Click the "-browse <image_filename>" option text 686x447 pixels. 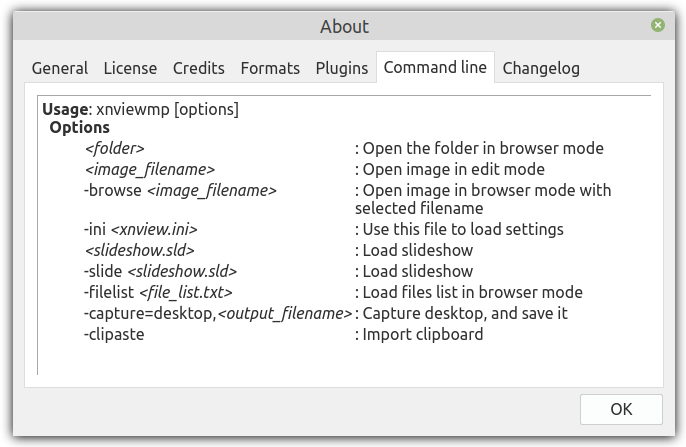[180, 190]
